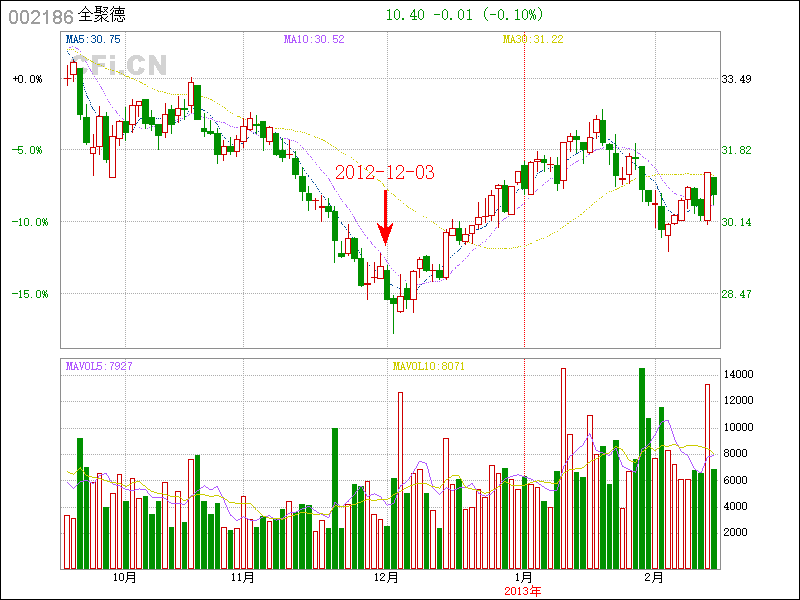Screen dimensions: 800x600
Task: Click the 14000 volume axis label
Action: pyautogui.click(x=739, y=374)
